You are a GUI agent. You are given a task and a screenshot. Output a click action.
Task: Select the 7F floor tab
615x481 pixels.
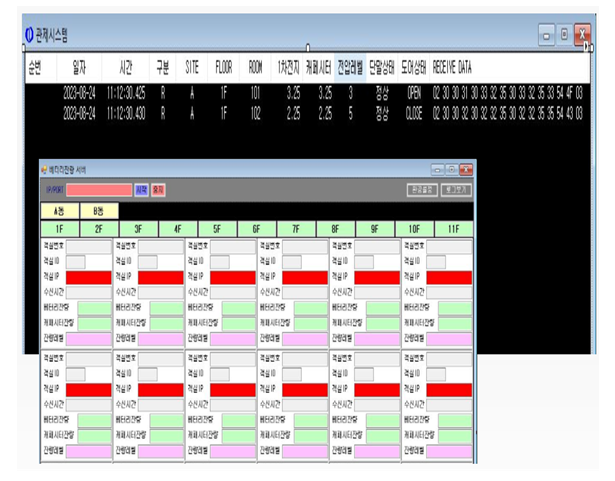[x=296, y=229]
